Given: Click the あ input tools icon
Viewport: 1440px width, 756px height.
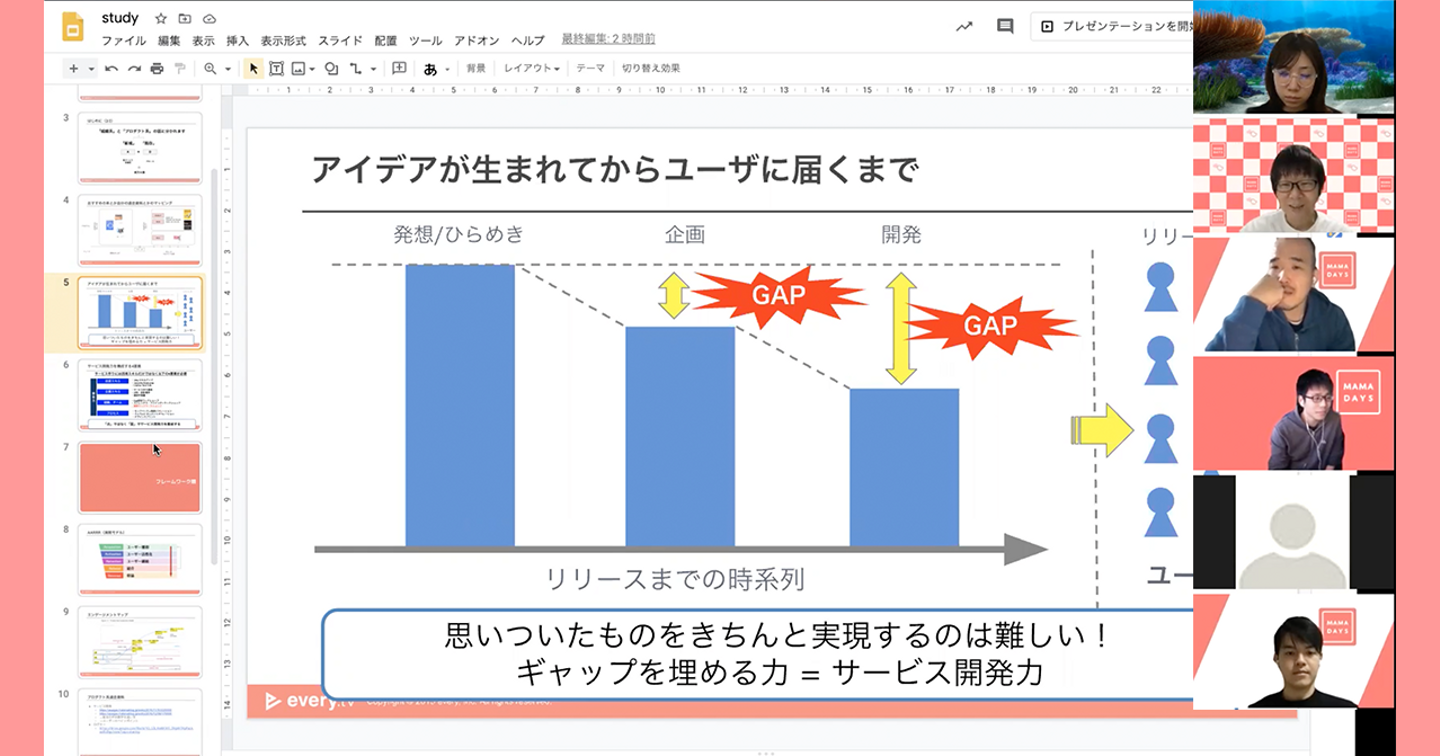Looking at the screenshot, I should pos(430,69).
